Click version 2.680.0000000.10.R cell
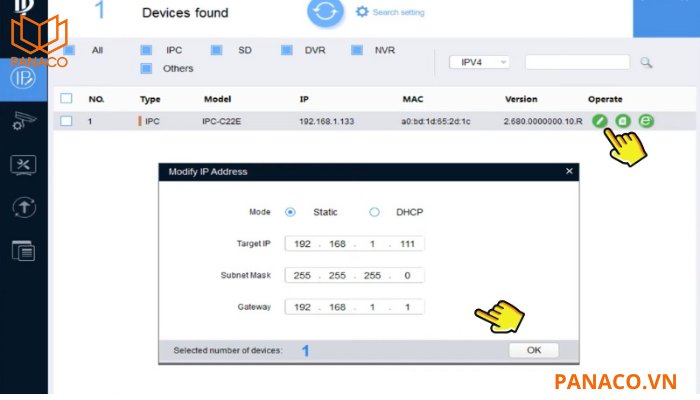 pyautogui.click(x=543, y=121)
